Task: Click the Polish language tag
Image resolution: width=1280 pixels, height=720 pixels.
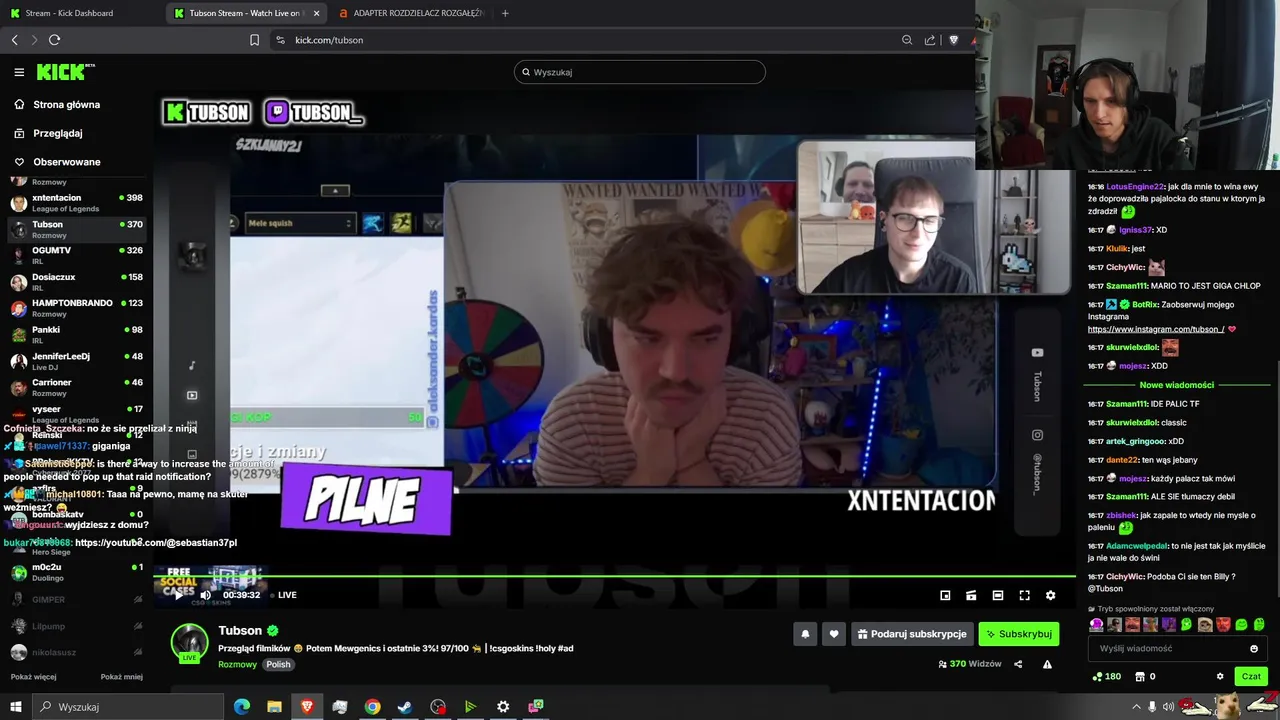Action: coord(278,664)
